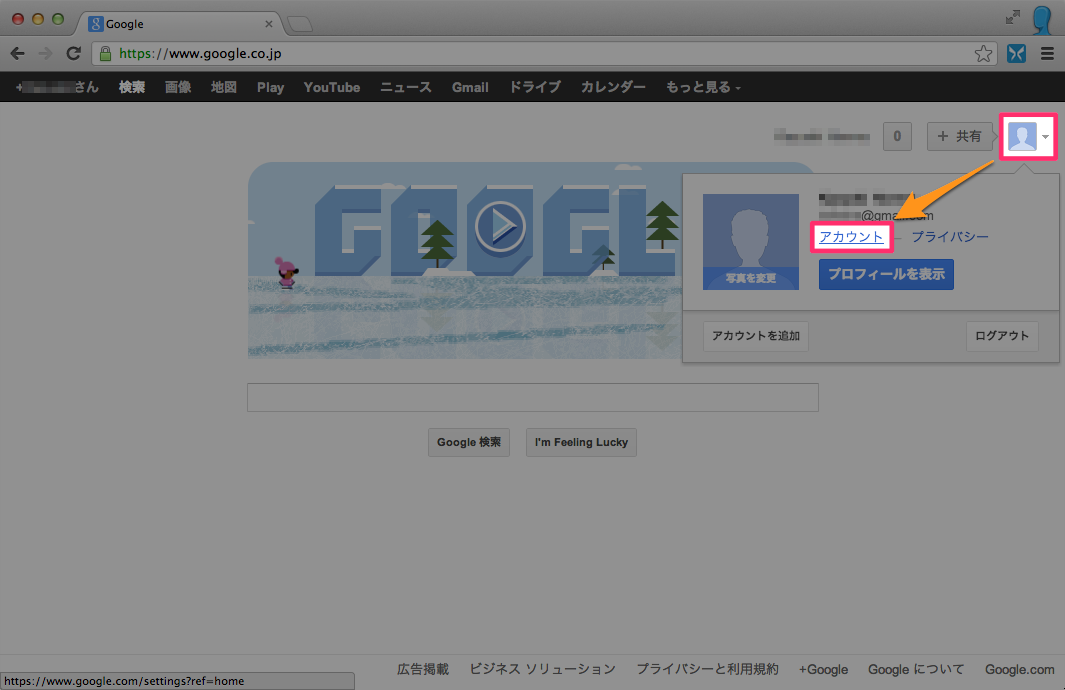Open the new tab button
Screen dimensions: 1065x690
pos(300,24)
